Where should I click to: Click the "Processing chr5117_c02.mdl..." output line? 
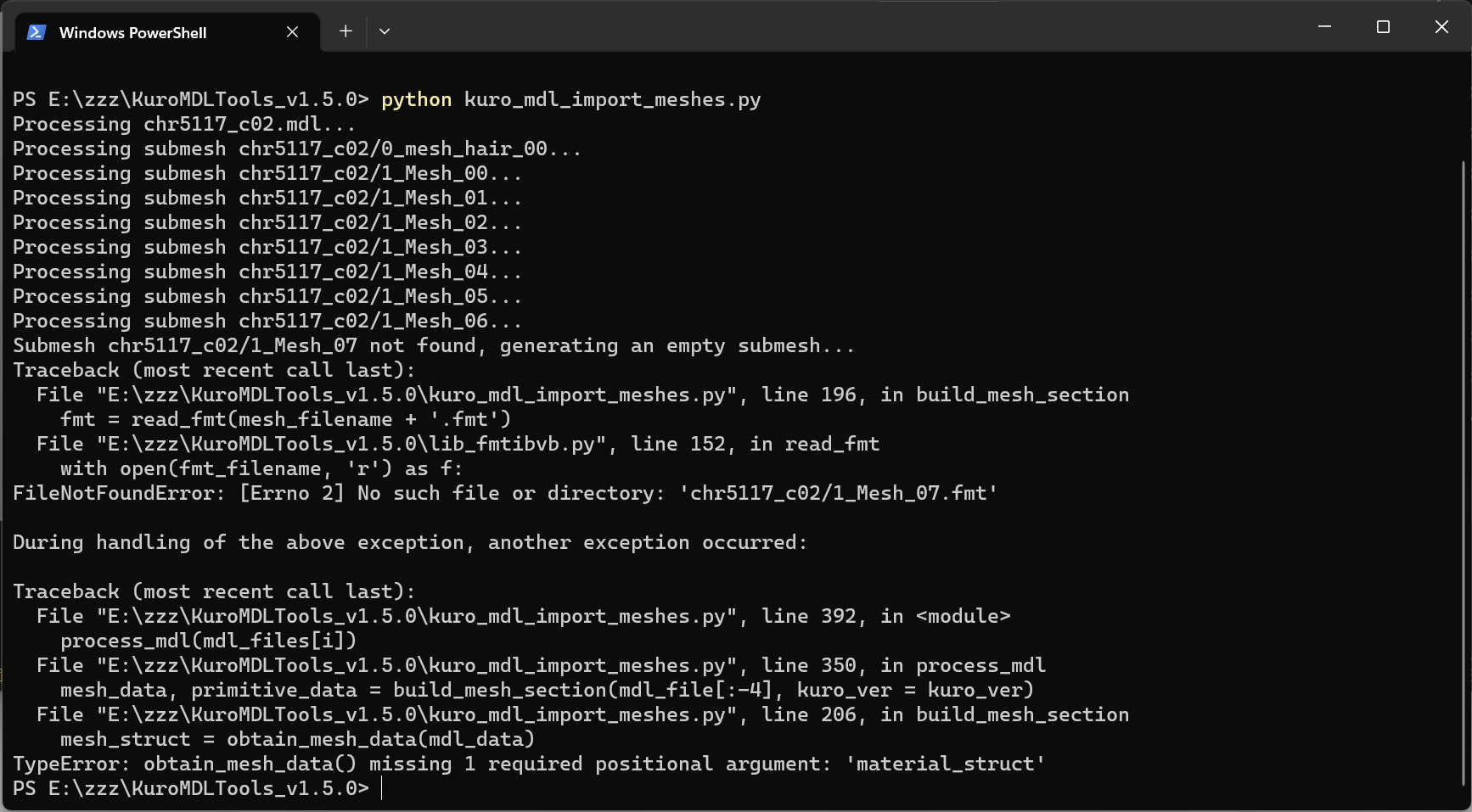click(183, 124)
